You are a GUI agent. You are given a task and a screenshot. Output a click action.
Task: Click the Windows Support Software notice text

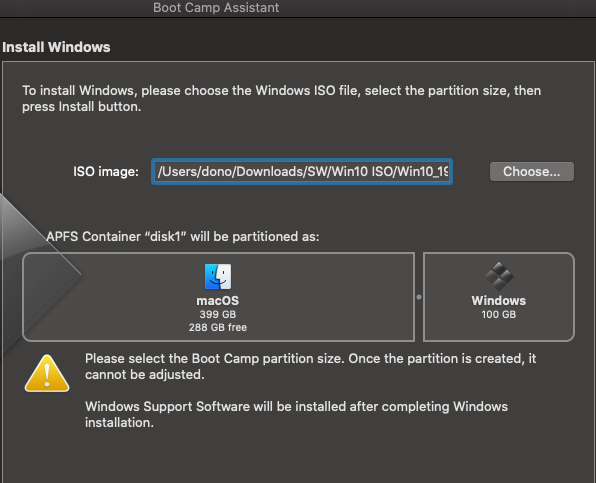[296, 414]
